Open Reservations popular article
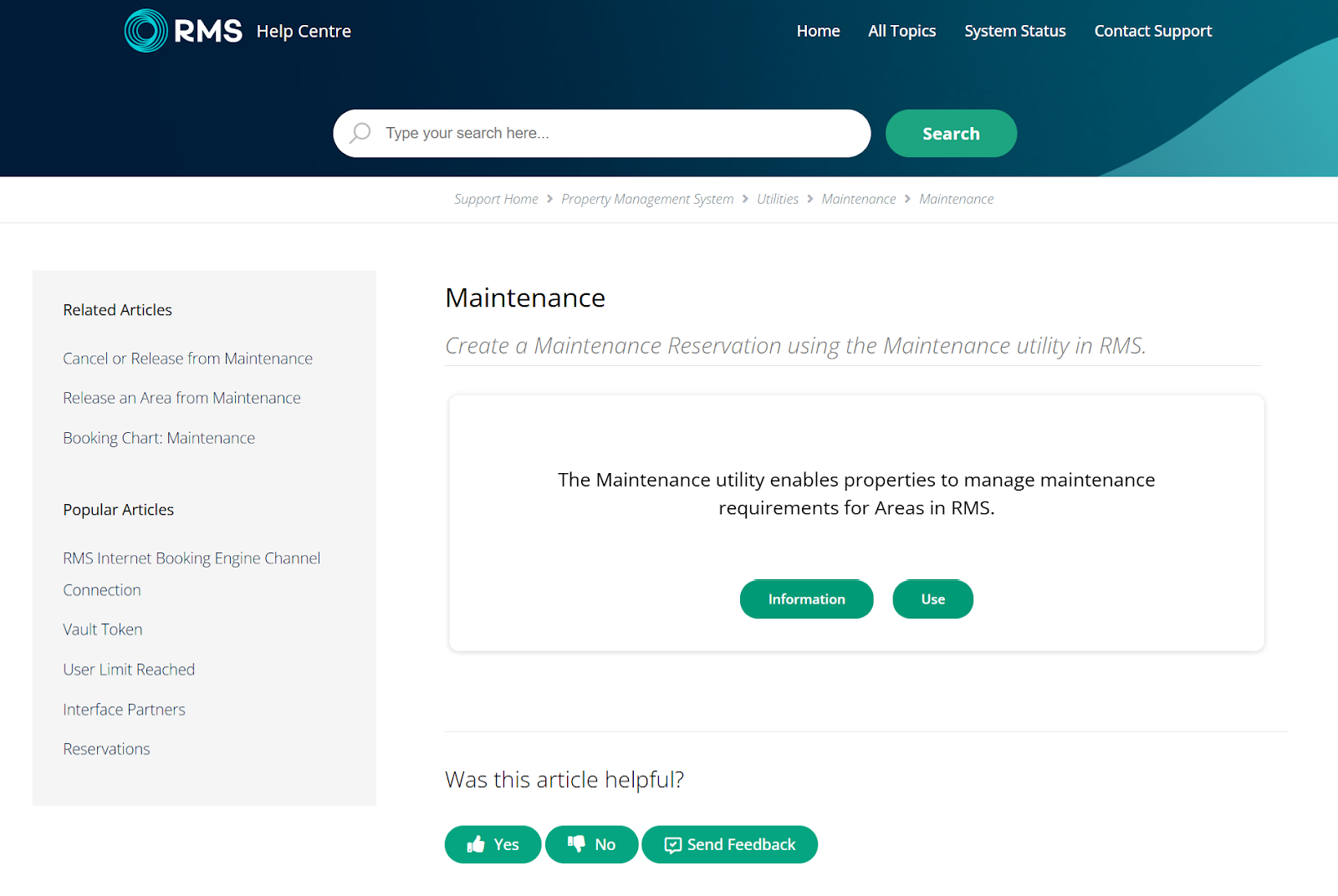 (106, 749)
